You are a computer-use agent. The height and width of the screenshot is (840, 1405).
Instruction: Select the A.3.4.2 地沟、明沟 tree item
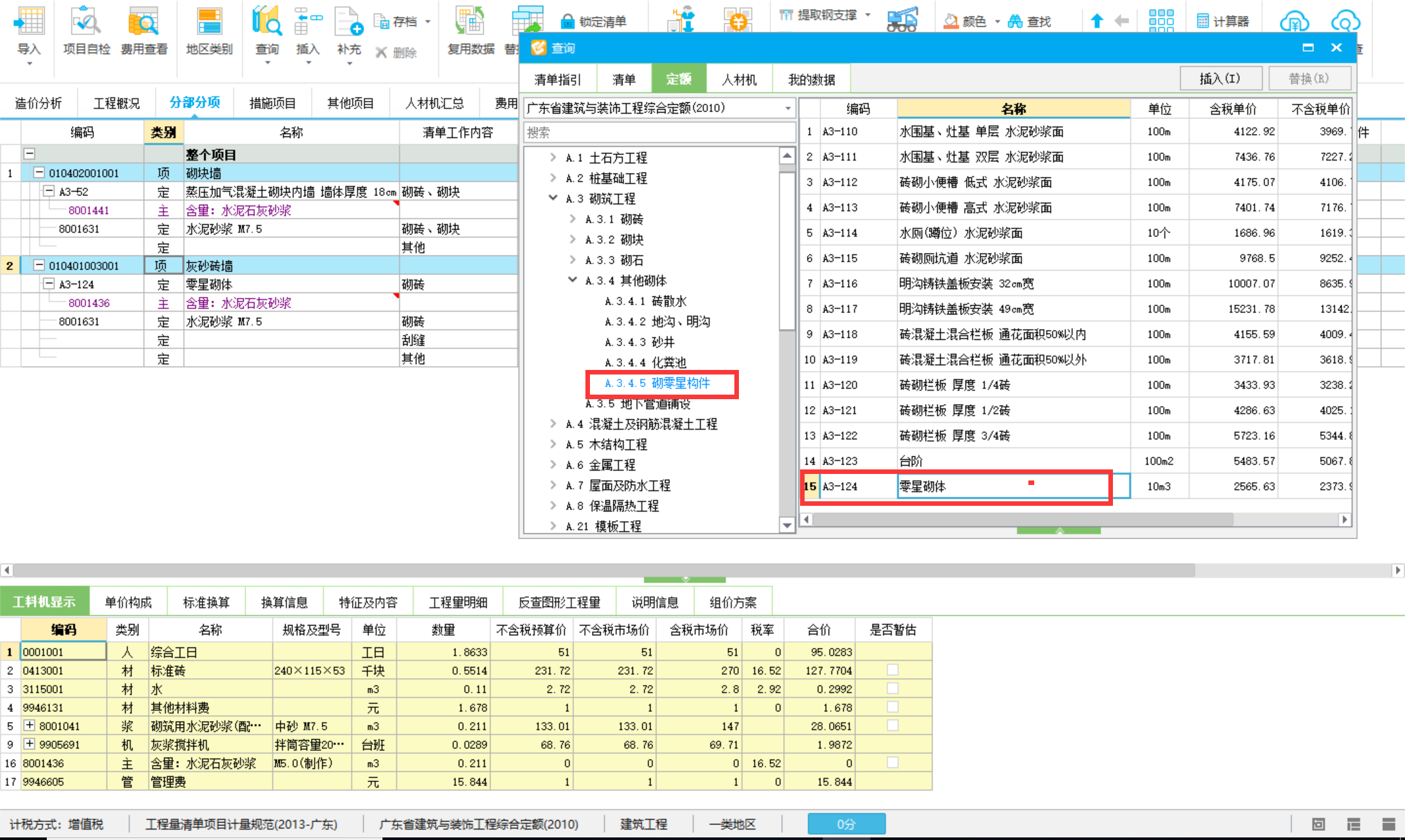pyautogui.click(x=658, y=321)
